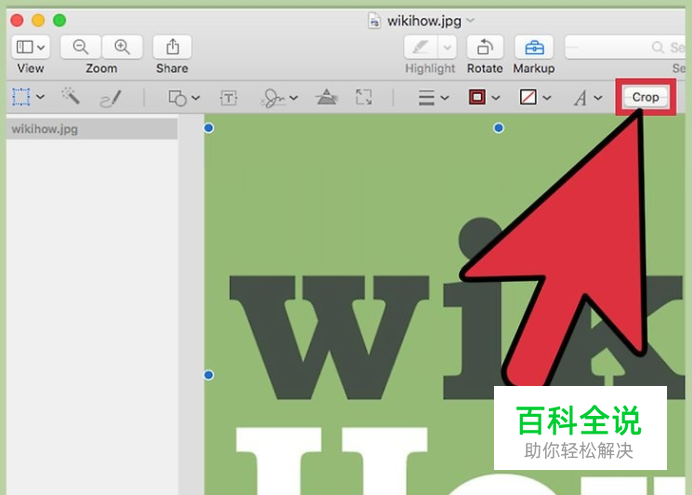Click the Zoom In magnifier
The image size is (692, 495).
click(122, 47)
